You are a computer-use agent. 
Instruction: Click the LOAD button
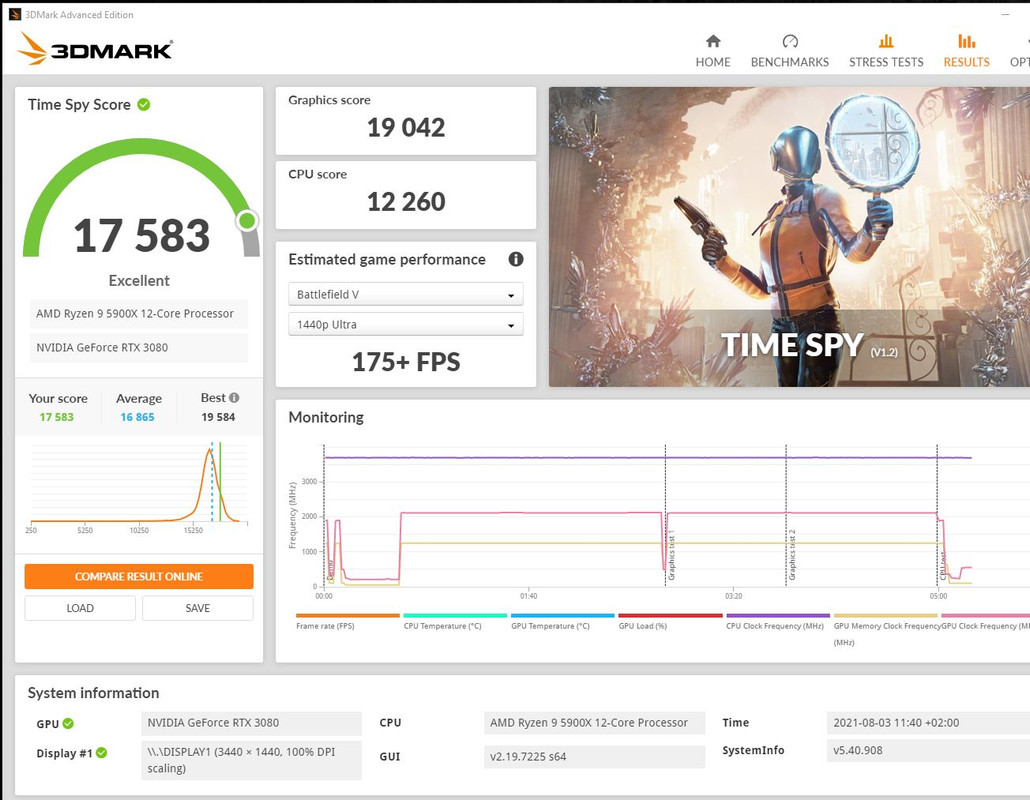pyautogui.click(x=80, y=608)
